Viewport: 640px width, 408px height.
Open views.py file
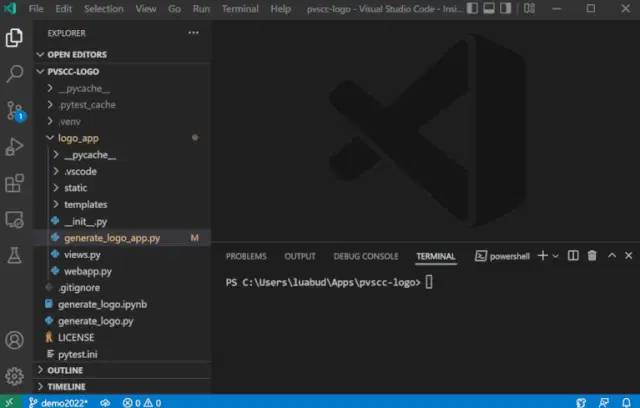[x=122, y=255]
